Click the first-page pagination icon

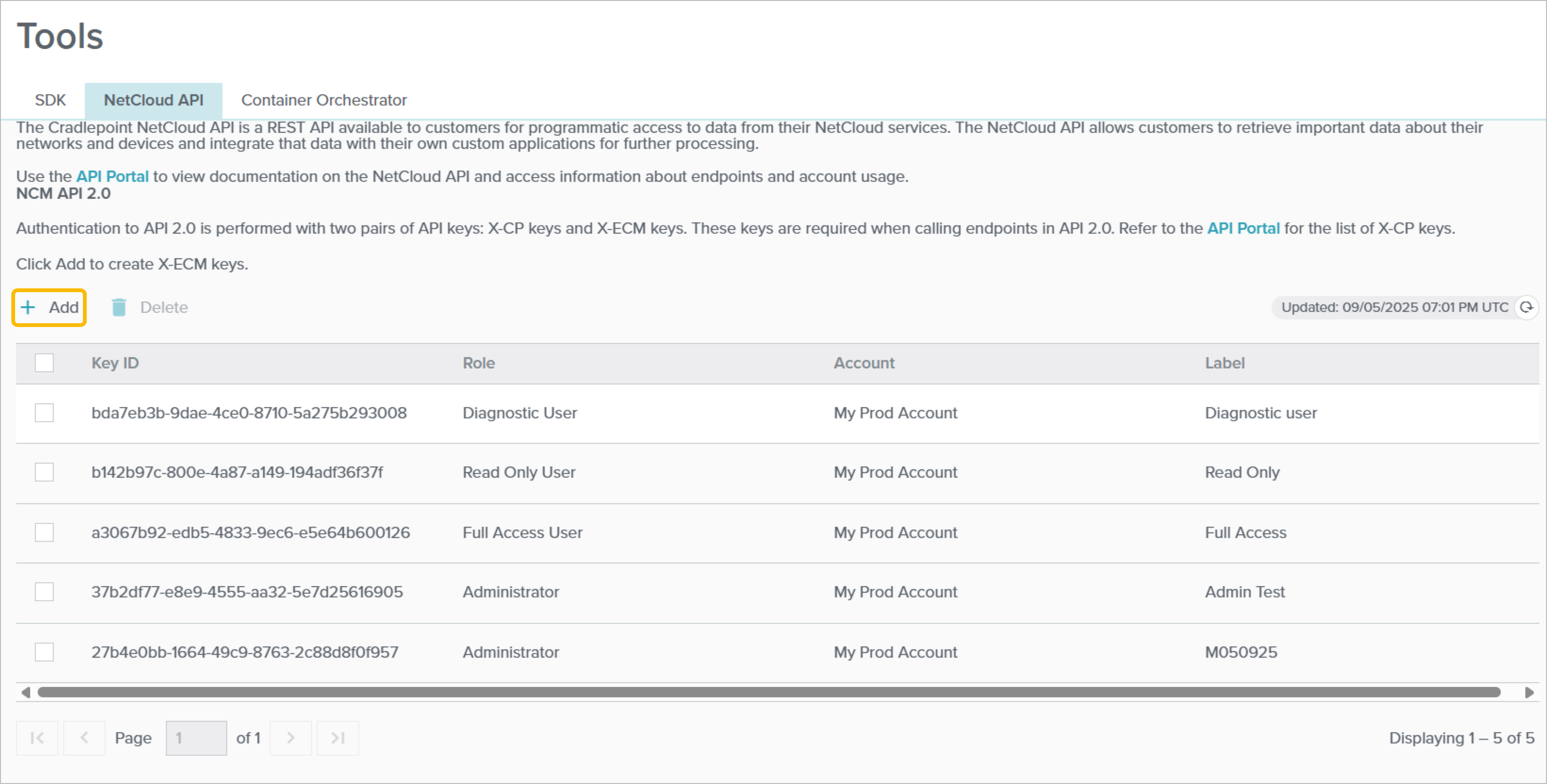37,738
